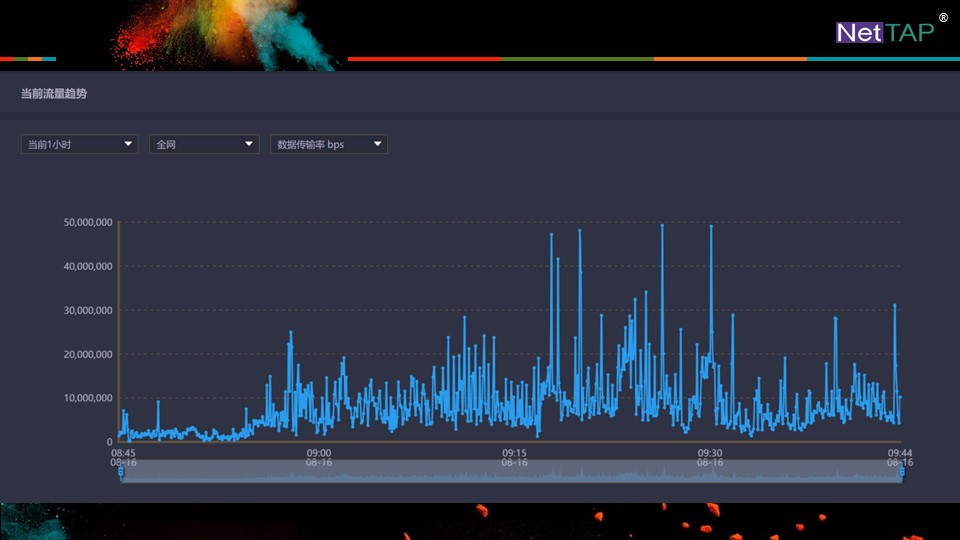
Task: Click the traffic spike peak at 09:30
Action: (x=711, y=227)
